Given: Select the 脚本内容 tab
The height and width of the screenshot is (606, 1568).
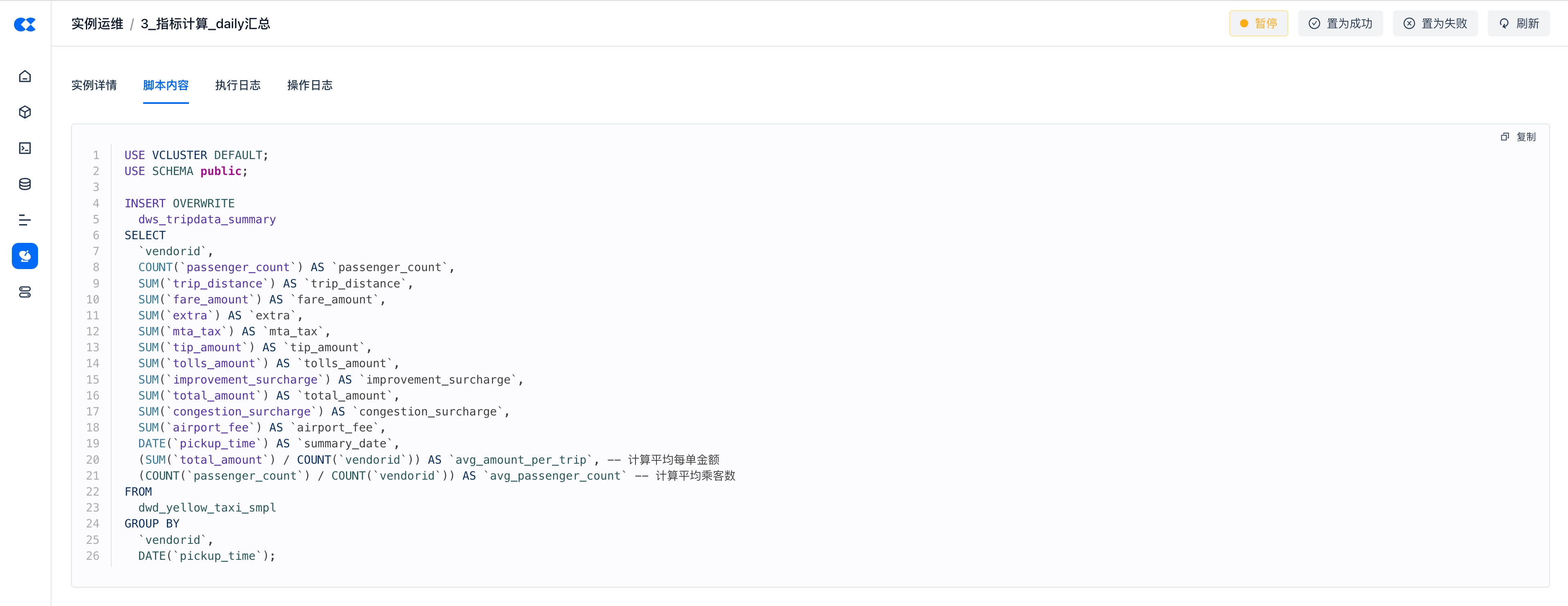Looking at the screenshot, I should (x=166, y=86).
